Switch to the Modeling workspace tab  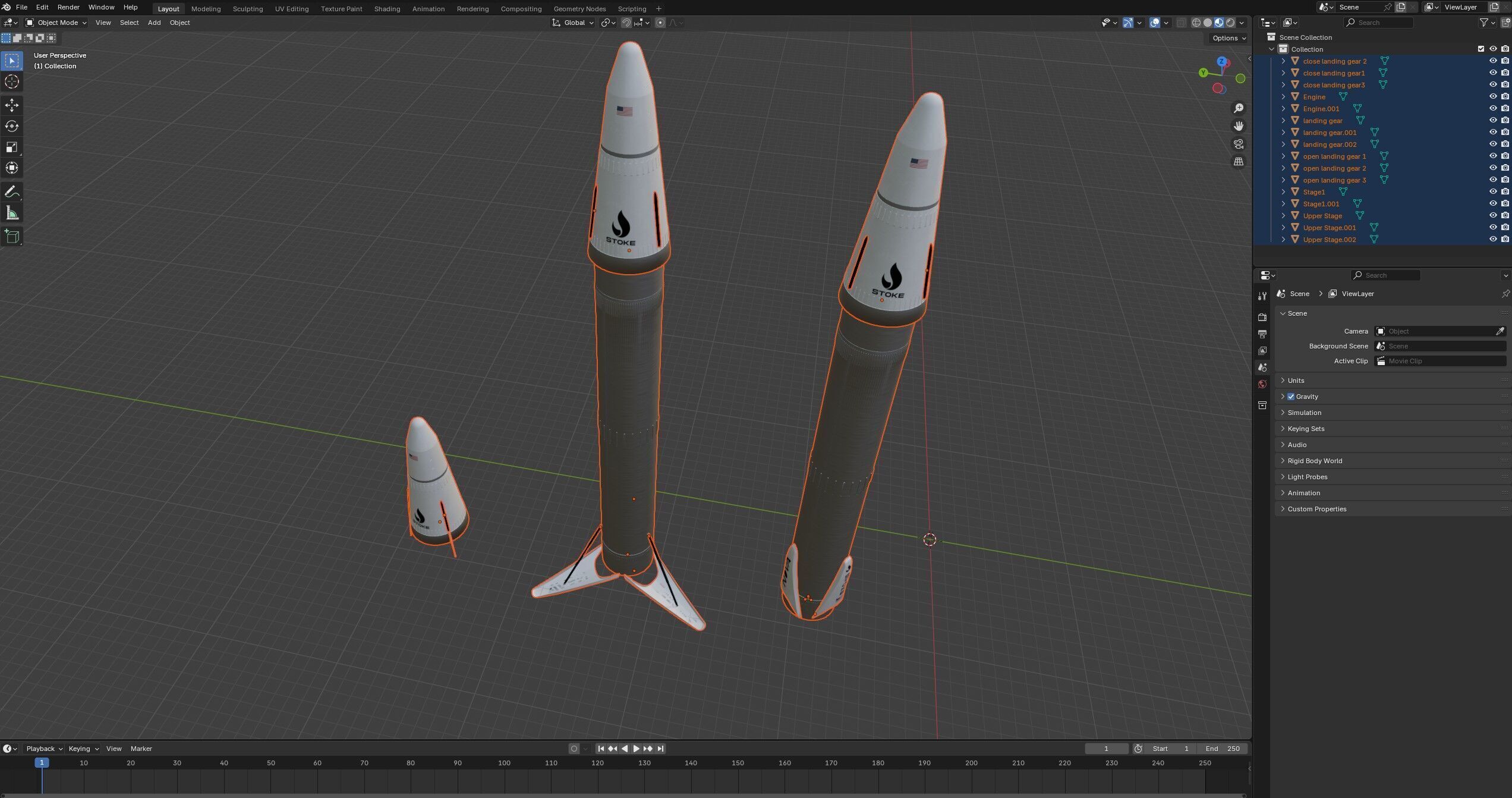(x=206, y=8)
